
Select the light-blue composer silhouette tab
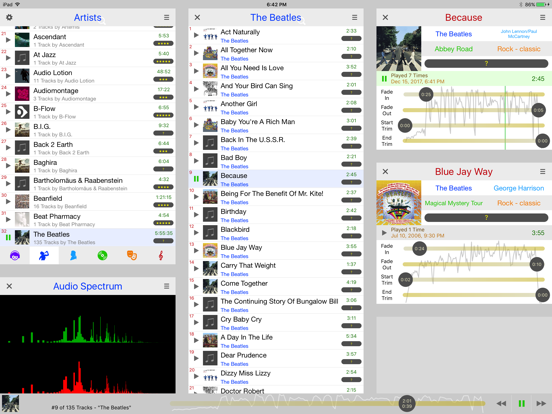coord(73,256)
